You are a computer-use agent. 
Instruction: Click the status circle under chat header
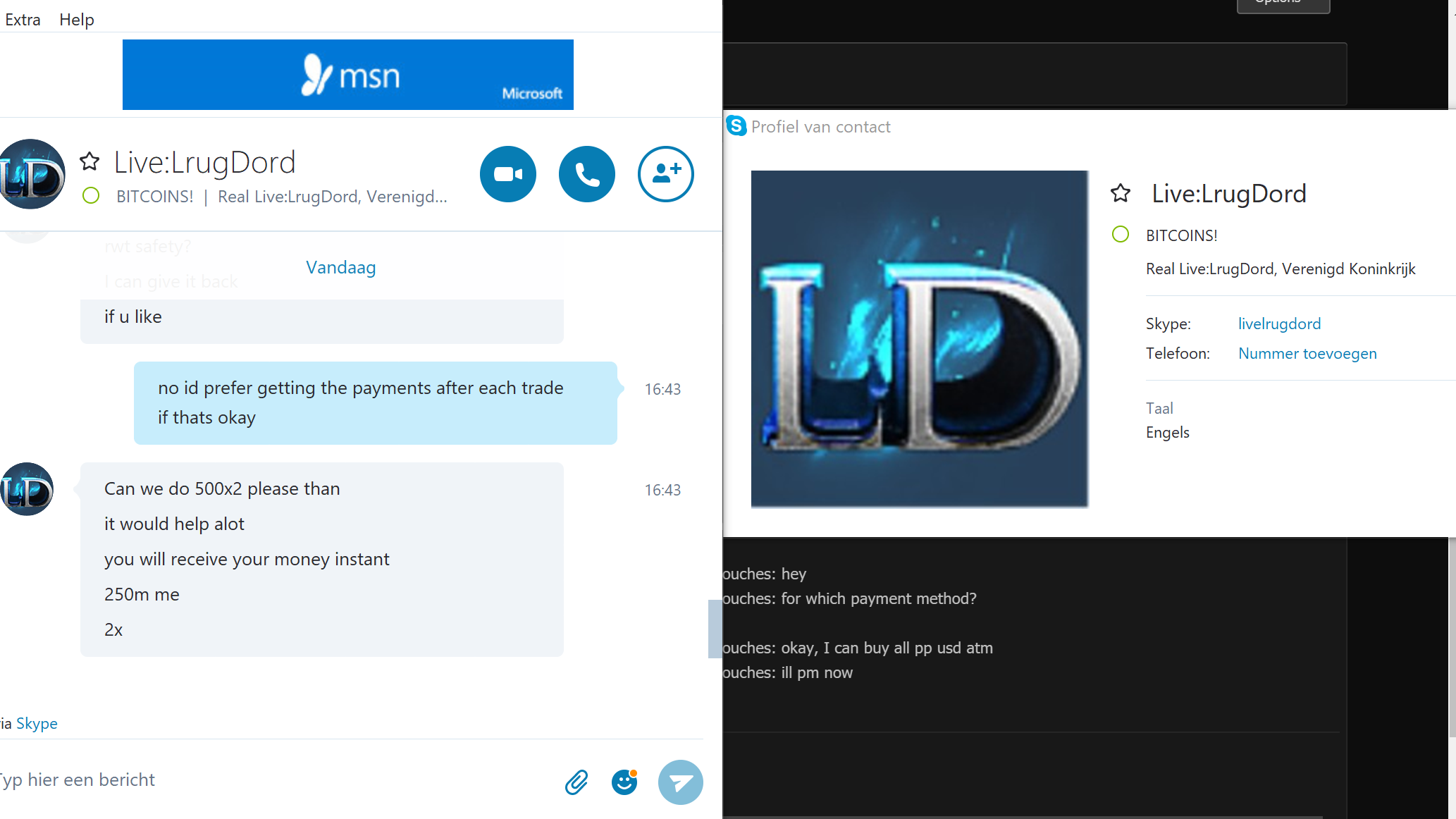click(91, 196)
